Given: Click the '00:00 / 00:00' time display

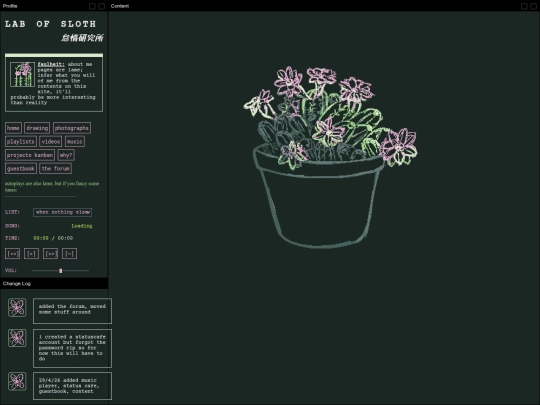Looking at the screenshot, I should coord(53,238).
